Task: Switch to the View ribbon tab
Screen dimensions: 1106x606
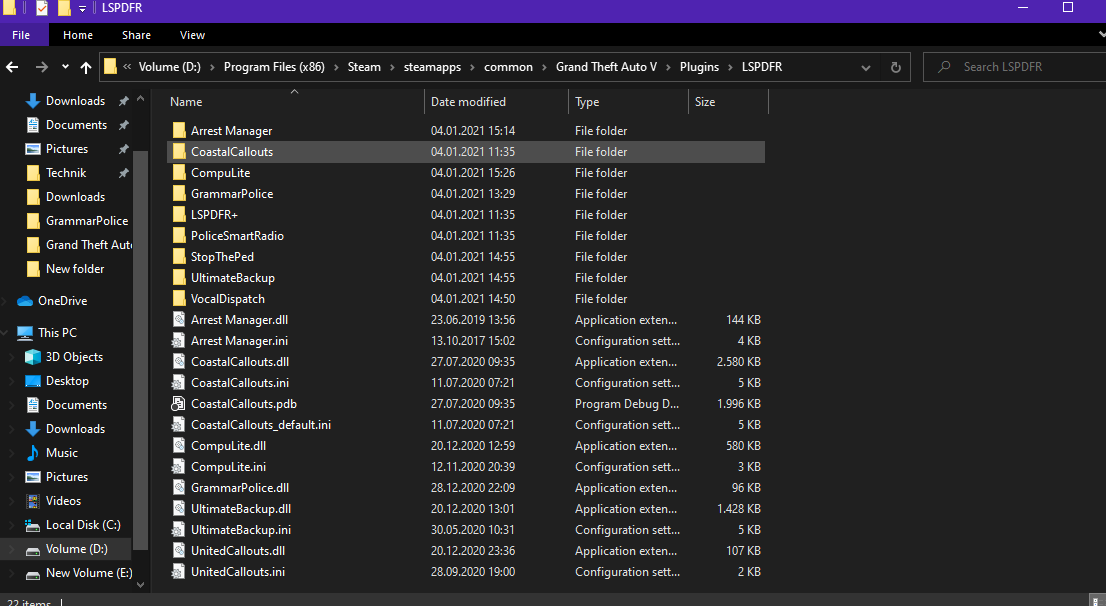Action: (x=192, y=35)
